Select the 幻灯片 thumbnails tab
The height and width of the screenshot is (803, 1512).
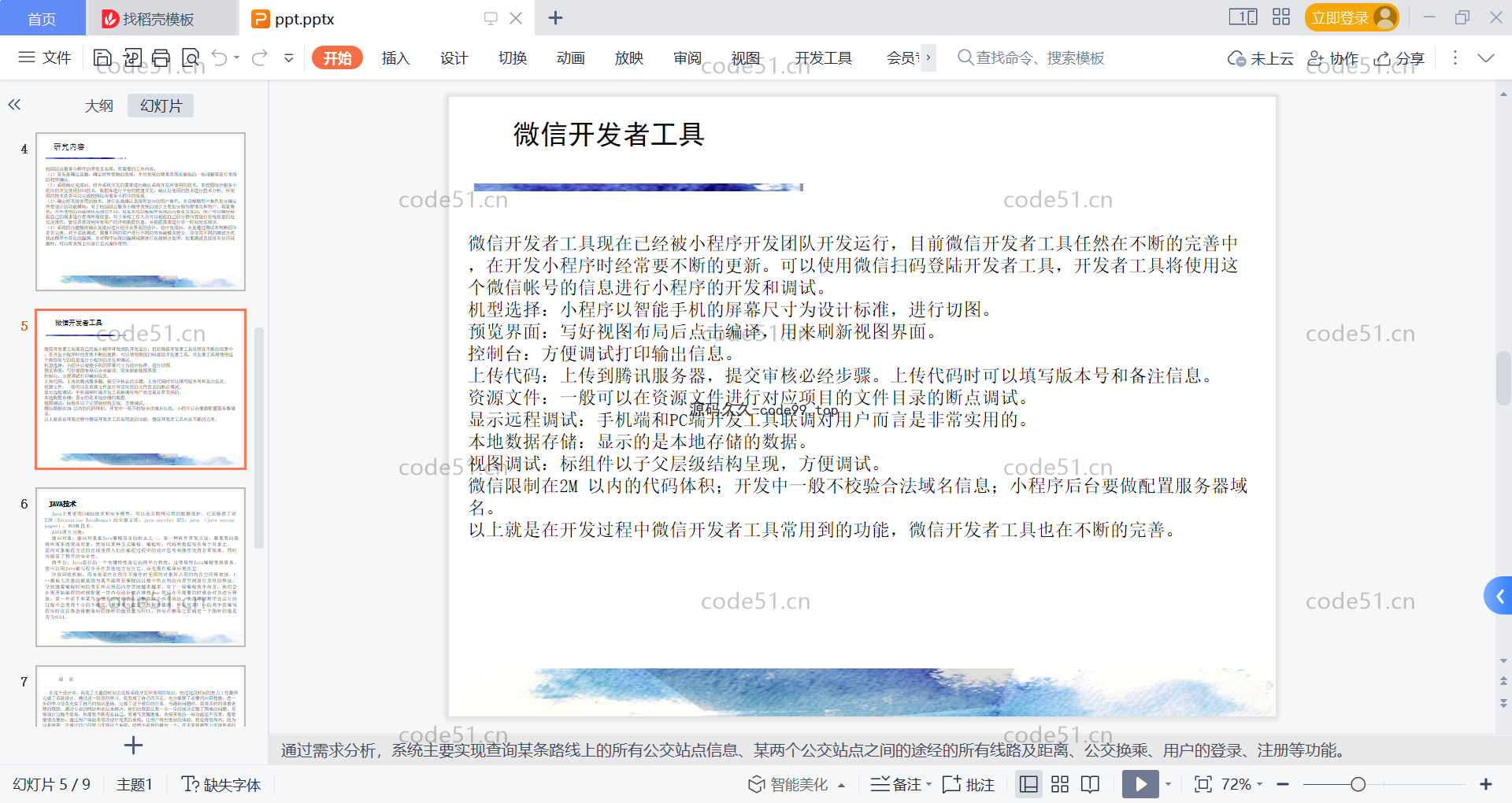tap(161, 105)
